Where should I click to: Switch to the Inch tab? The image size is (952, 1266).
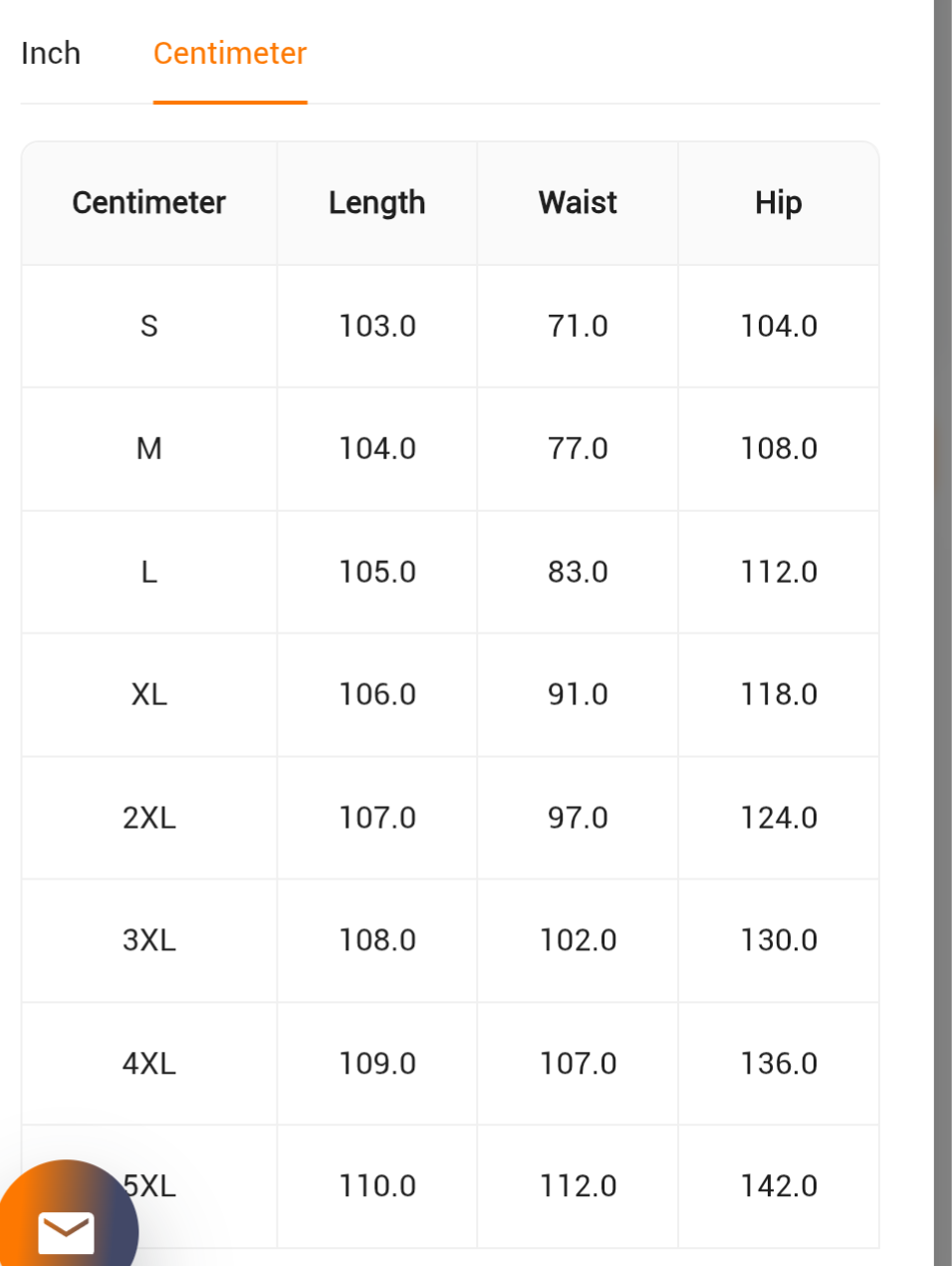coord(51,53)
